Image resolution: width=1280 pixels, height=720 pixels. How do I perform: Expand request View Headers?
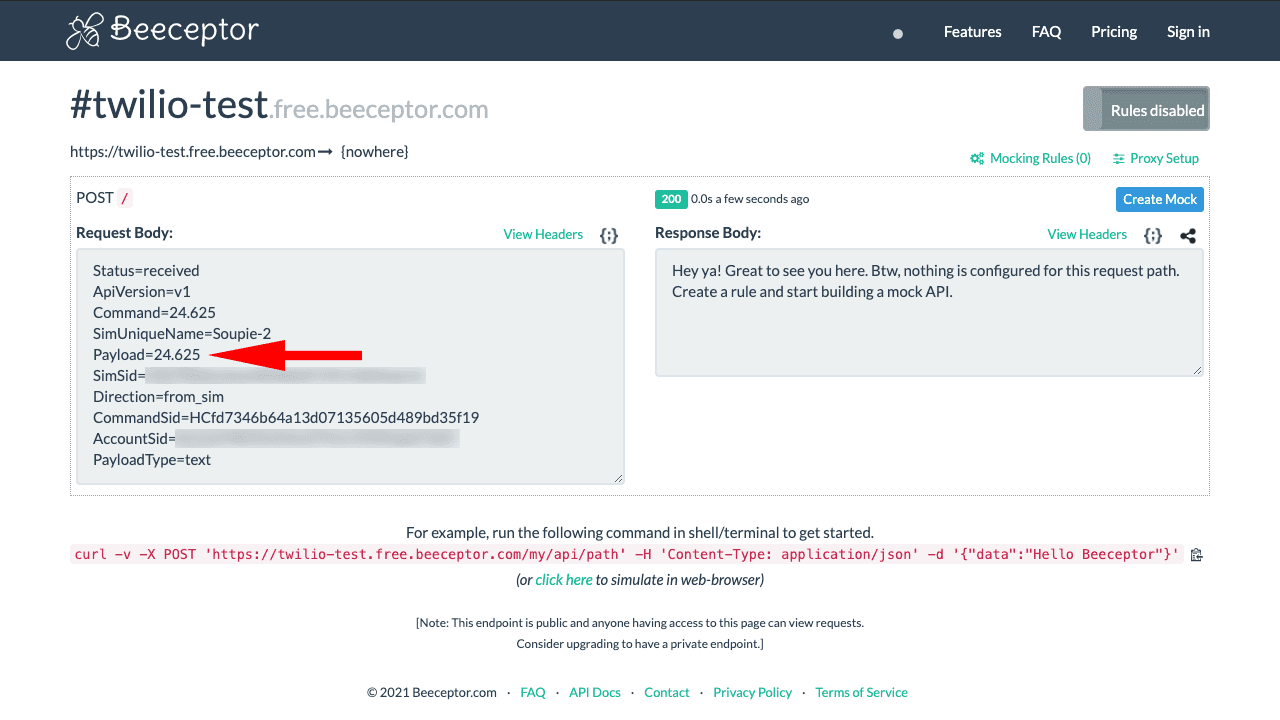[543, 234]
